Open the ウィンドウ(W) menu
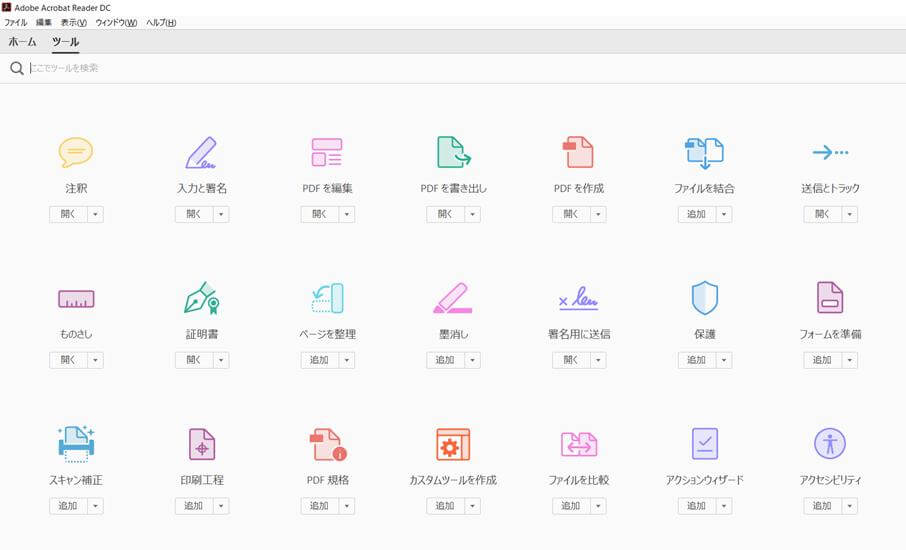 point(116,23)
